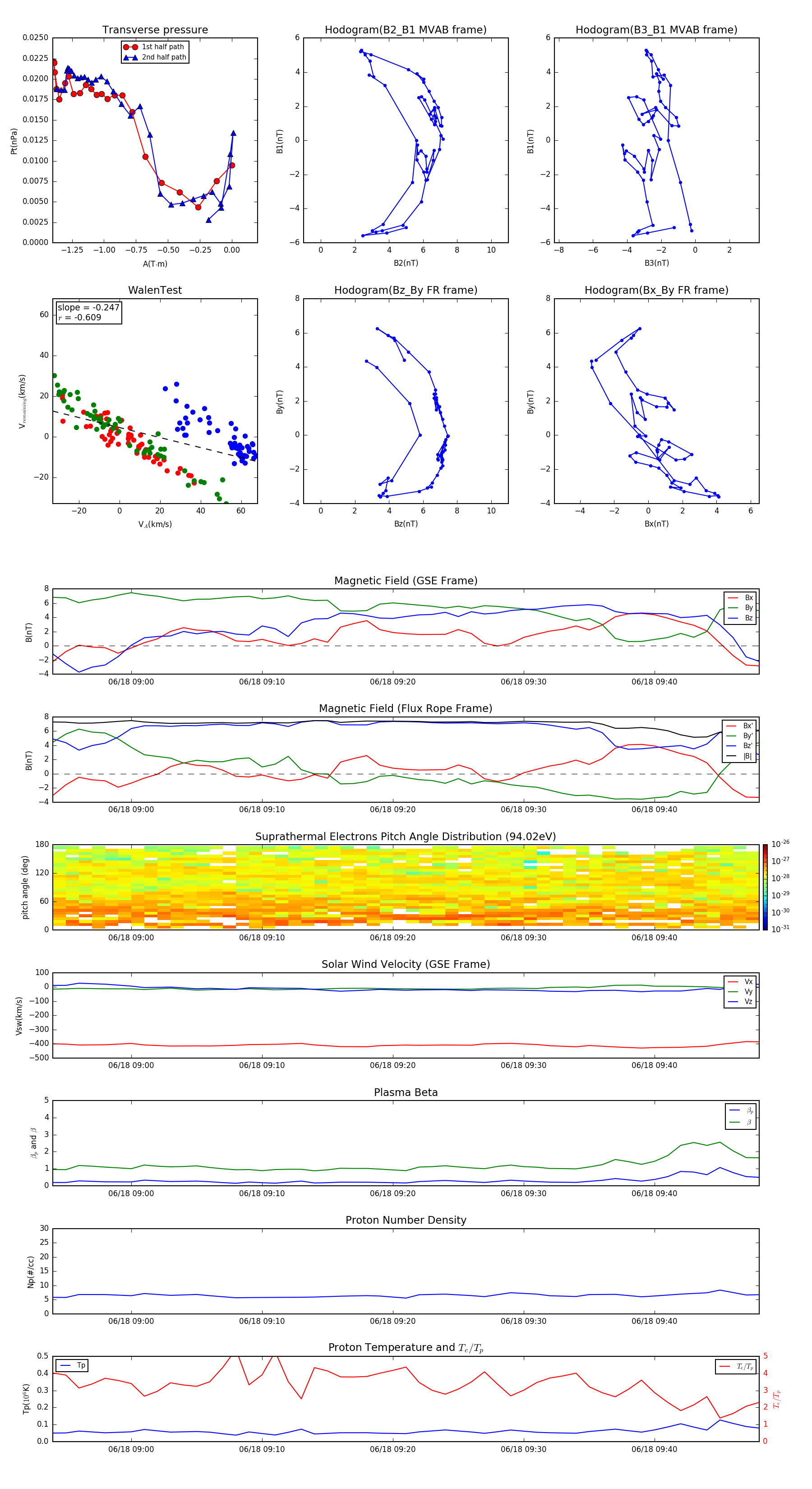812x1489 pixels.
Task: Click the 'r = -0.609' annotation
Action: click(80, 317)
